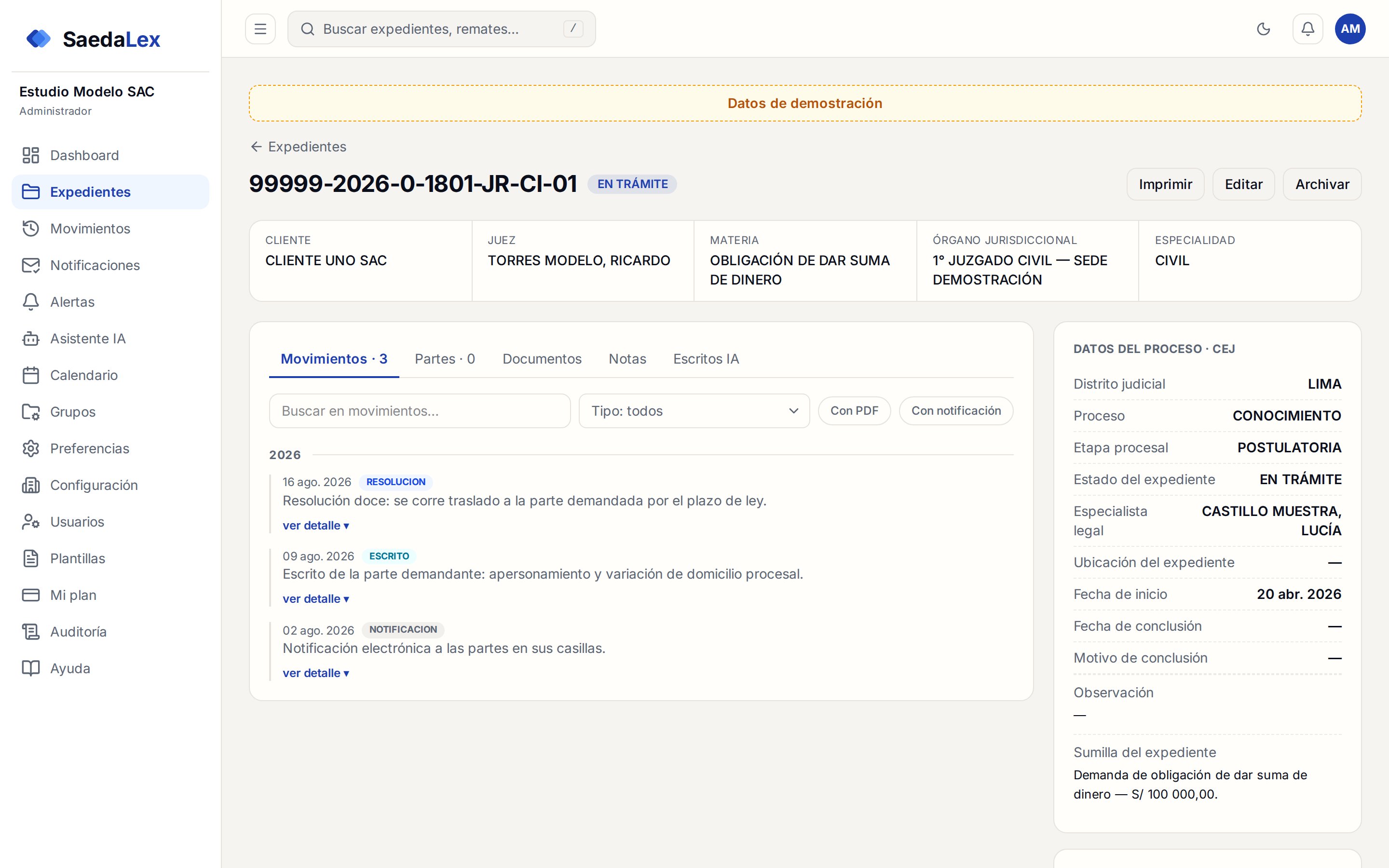Screen dimensions: 1389x868
Task: Open Preferencias gear icon
Action: [x=30, y=448]
